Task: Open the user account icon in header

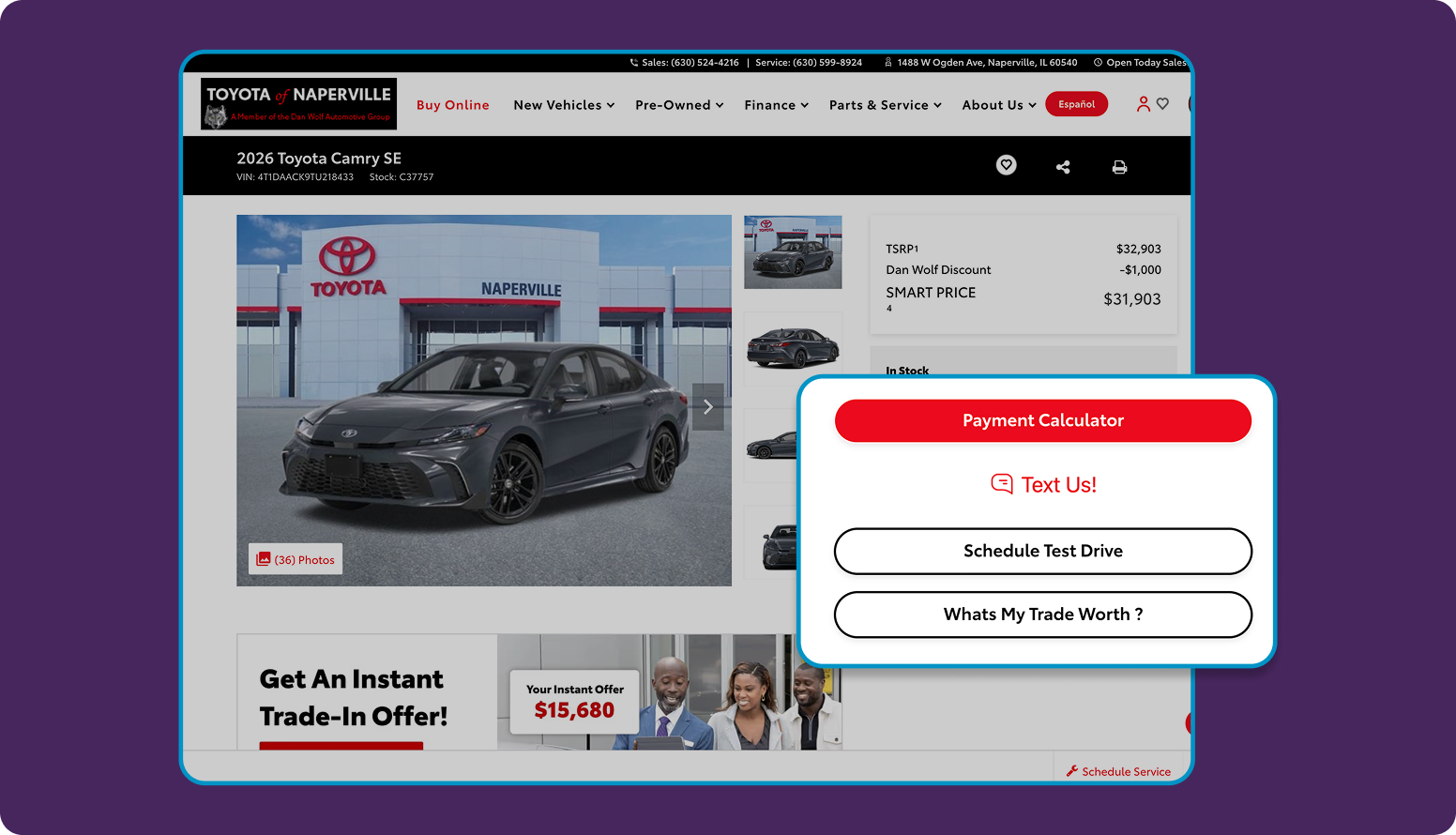Action: pyautogui.click(x=1143, y=104)
